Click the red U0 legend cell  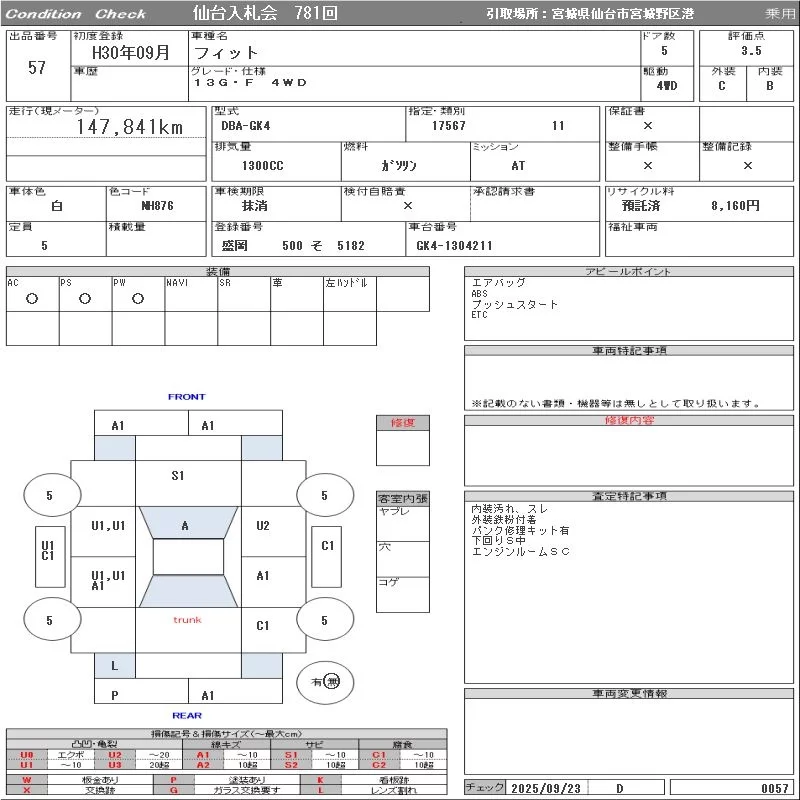click(x=27, y=755)
